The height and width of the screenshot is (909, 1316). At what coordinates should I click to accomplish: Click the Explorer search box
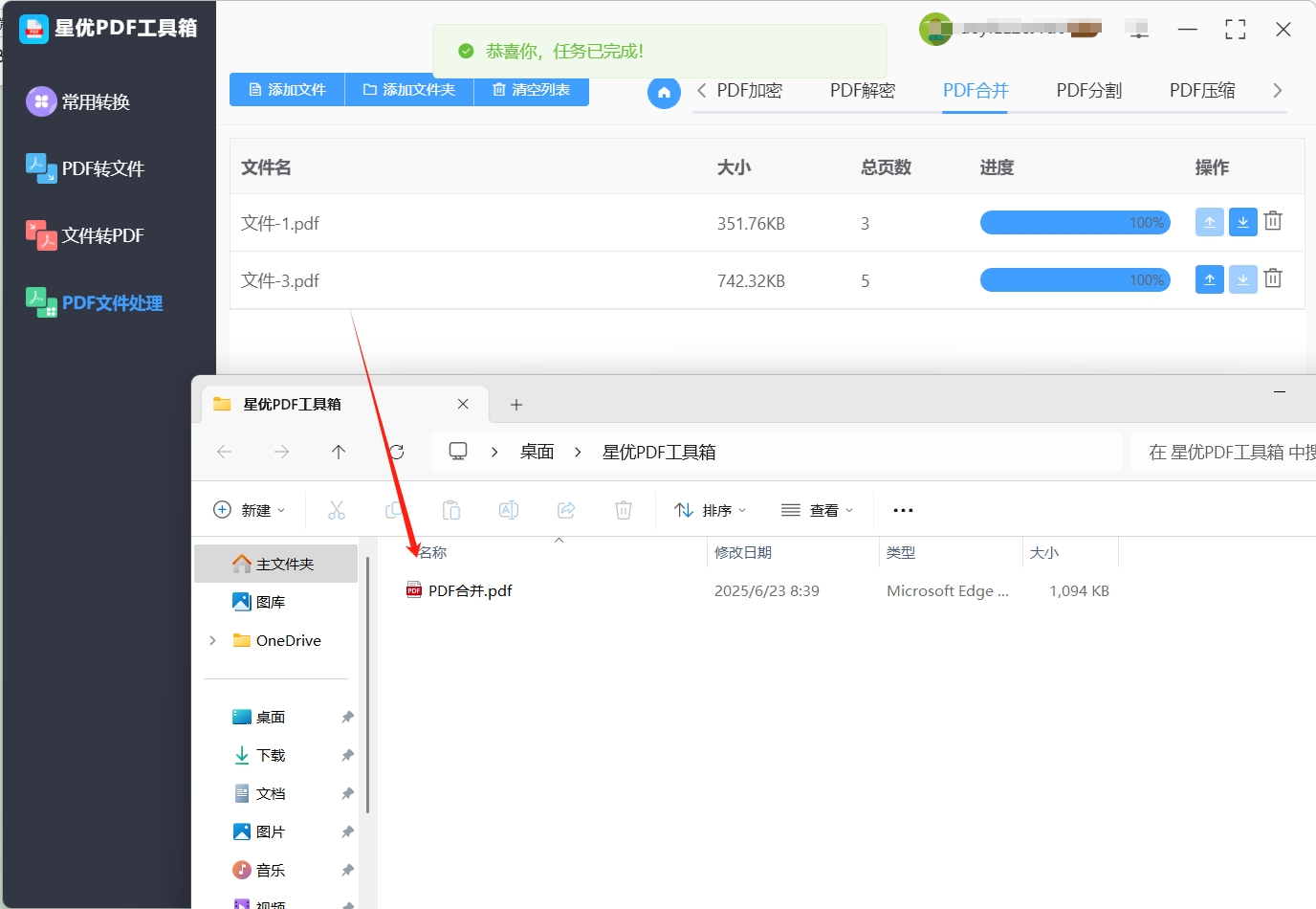1224,452
